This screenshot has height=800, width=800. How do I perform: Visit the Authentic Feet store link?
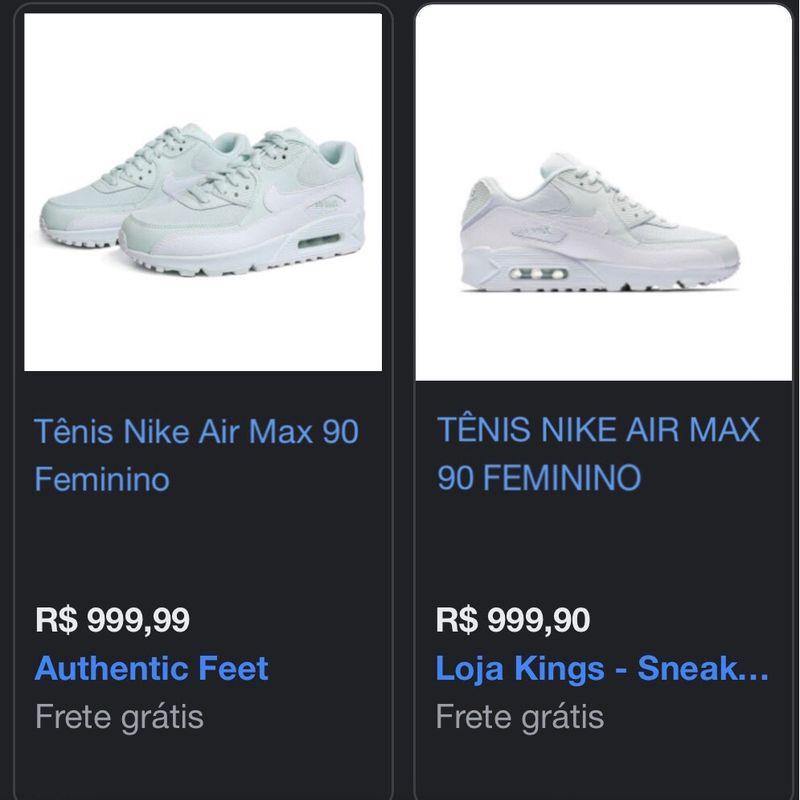tap(152, 668)
